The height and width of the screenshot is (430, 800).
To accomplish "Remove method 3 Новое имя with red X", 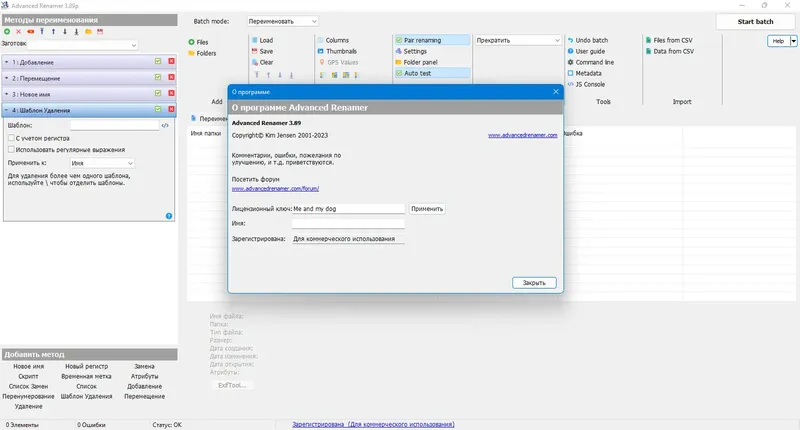I will pyautogui.click(x=171, y=93).
